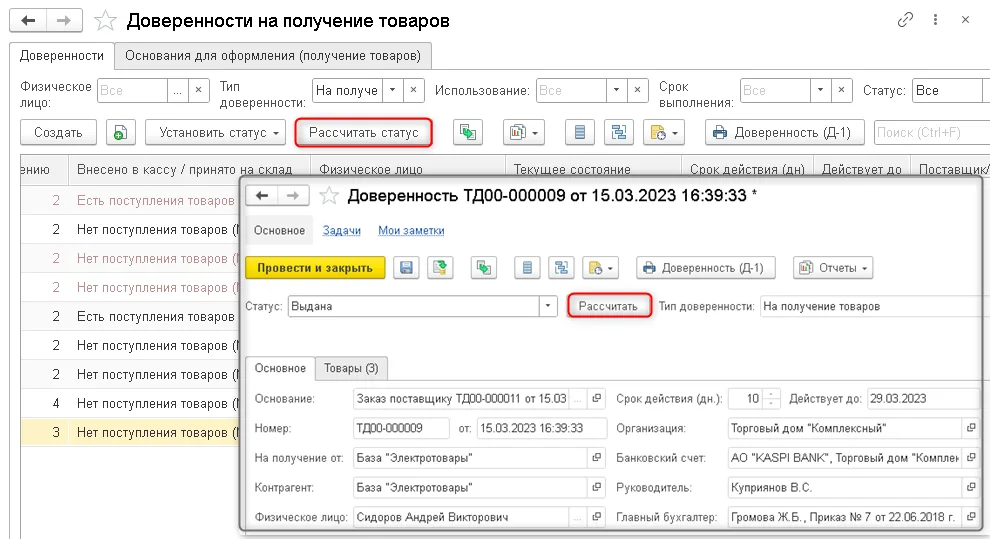Print Доверенность (Д-1) from list toolbar

pos(784,133)
